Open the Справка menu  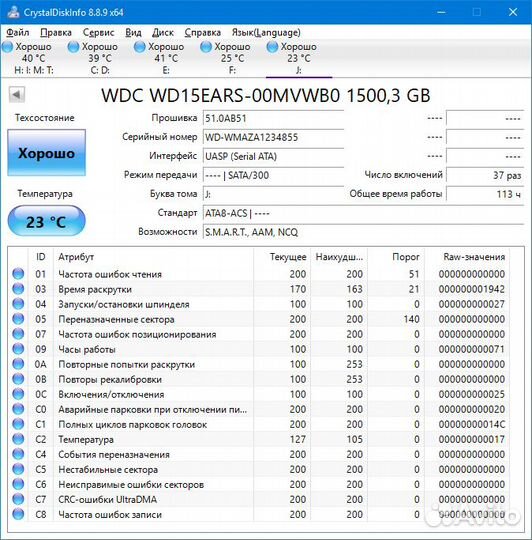202,33
